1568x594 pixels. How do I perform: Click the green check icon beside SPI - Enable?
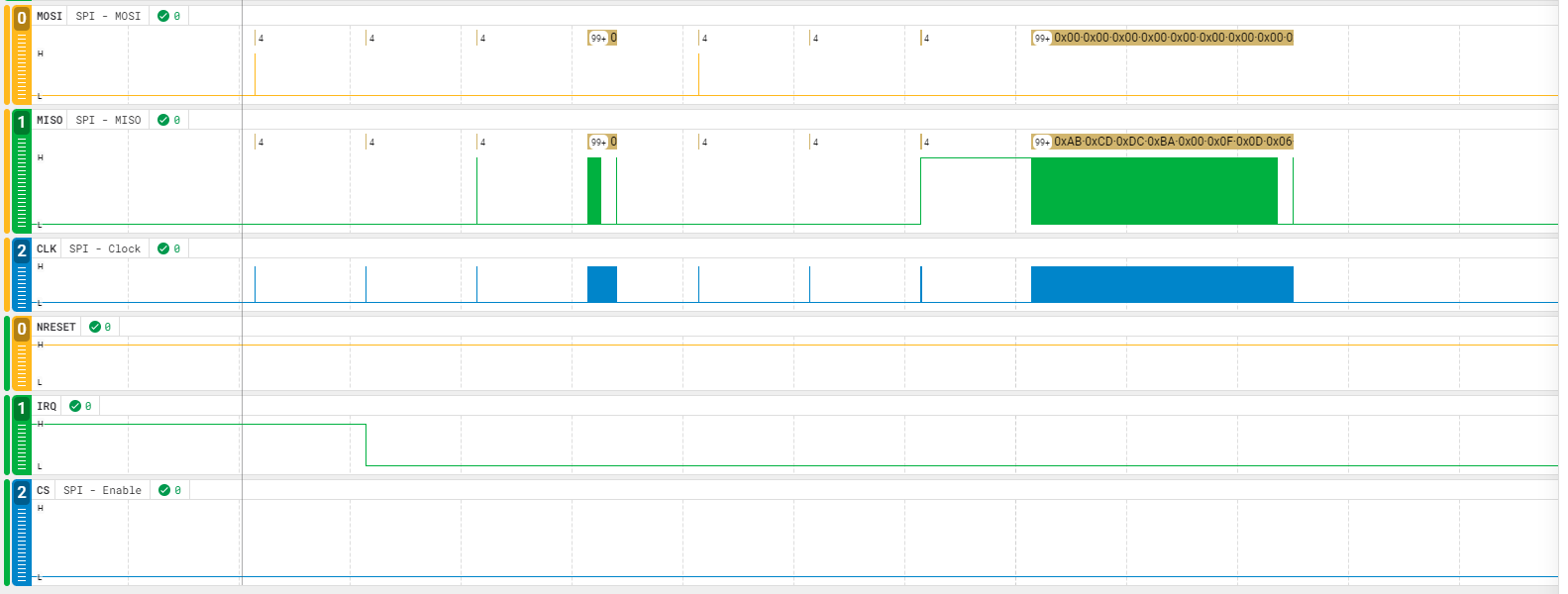pyautogui.click(x=164, y=490)
